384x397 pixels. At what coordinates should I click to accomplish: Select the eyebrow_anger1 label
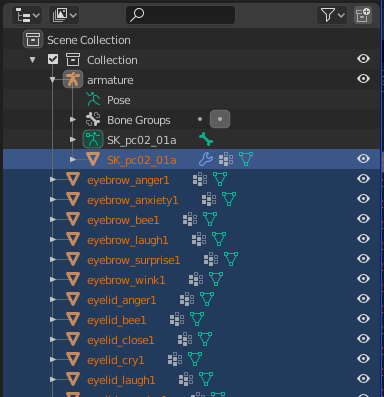[128, 180]
